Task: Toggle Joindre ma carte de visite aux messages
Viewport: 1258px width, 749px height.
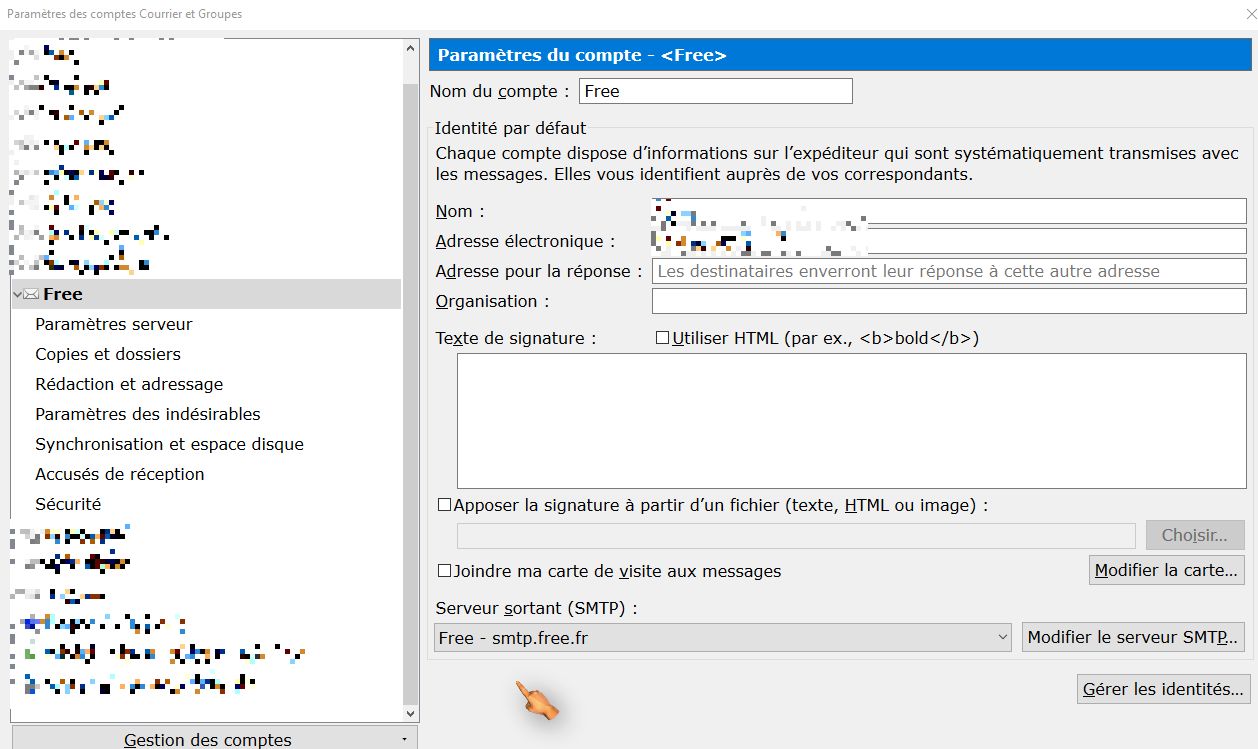Action: click(x=445, y=571)
